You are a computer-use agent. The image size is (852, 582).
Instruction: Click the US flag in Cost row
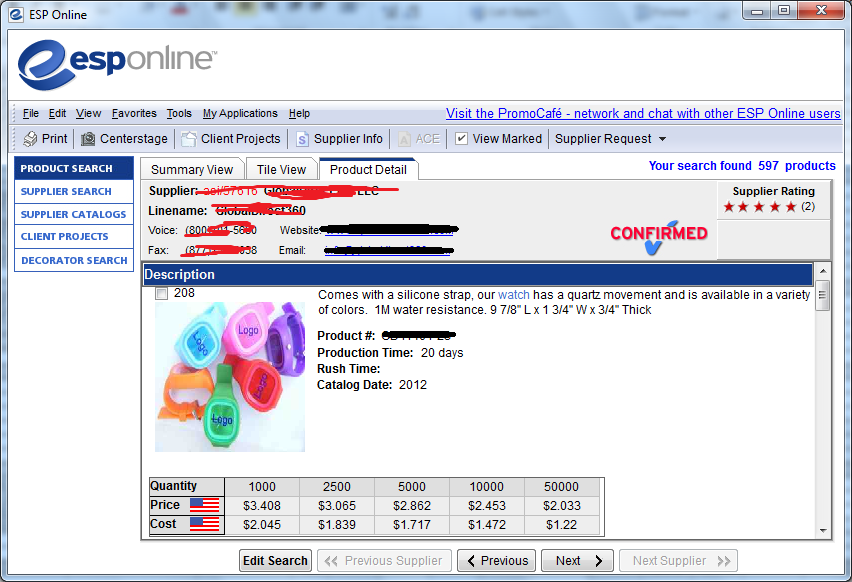click(x=205, y=524)
